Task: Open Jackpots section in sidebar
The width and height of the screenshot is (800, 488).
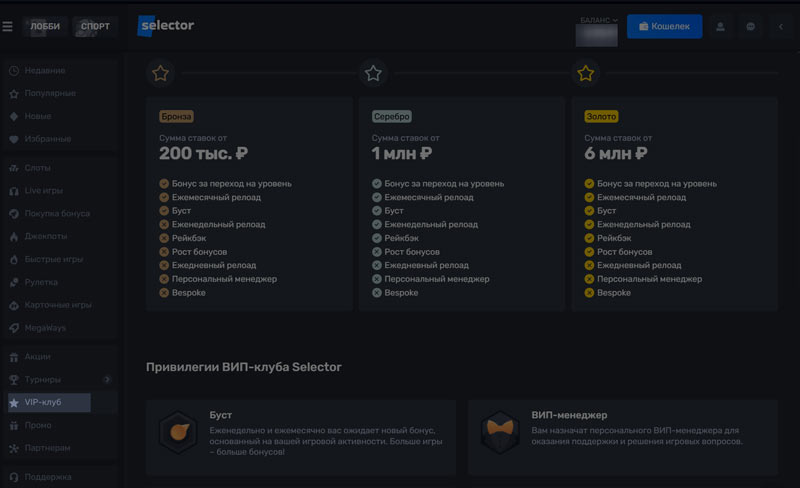Action: (x=44, y=237)
